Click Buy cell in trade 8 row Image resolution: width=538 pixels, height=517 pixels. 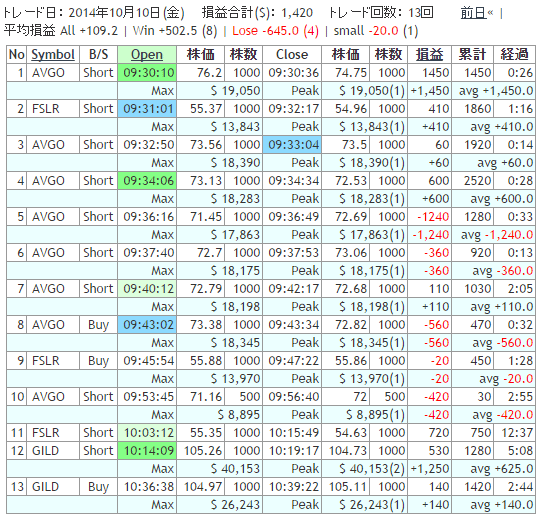click(x=98, y=325)
